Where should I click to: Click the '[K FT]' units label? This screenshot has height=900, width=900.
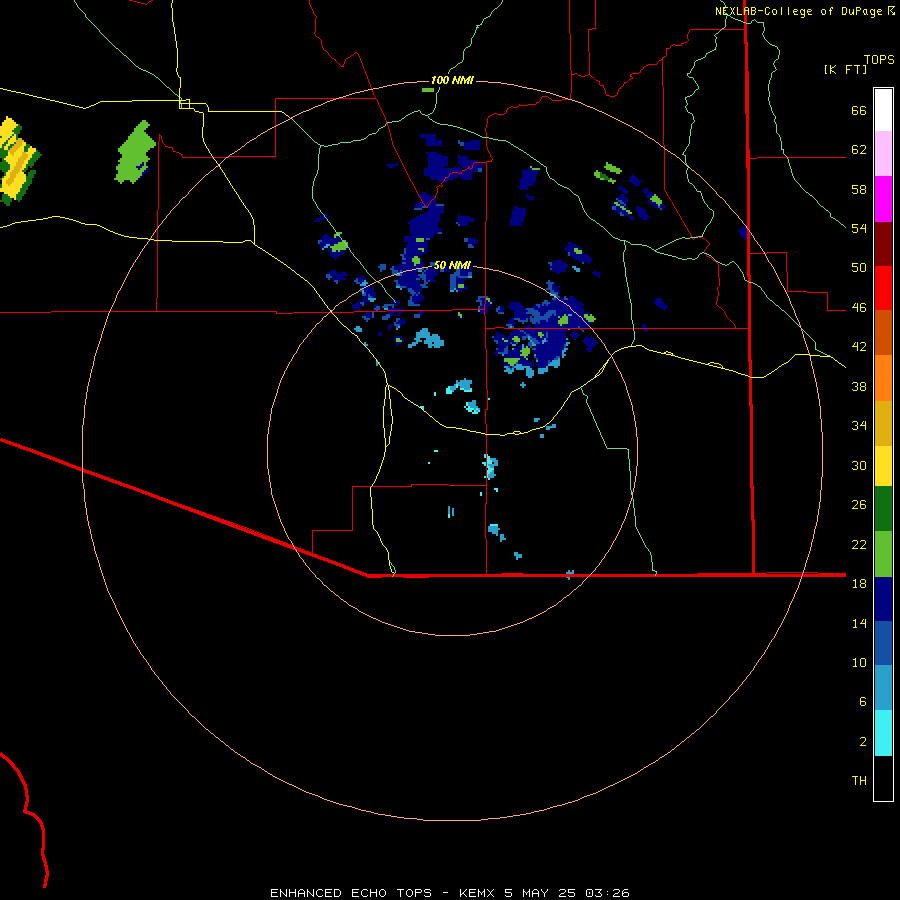tap(845, 70)
